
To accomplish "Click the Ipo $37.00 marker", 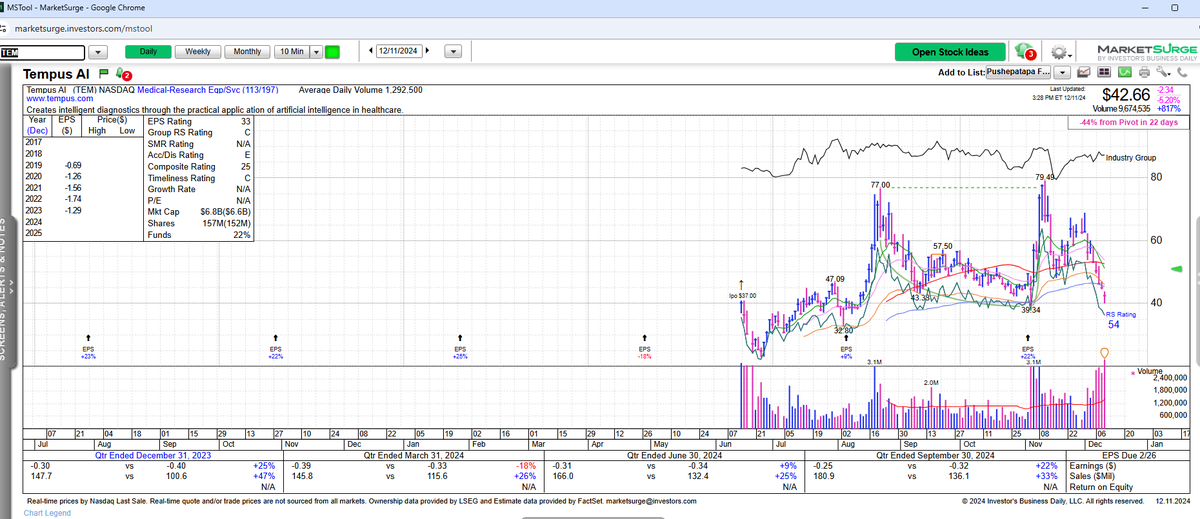I will click(743, 296).
